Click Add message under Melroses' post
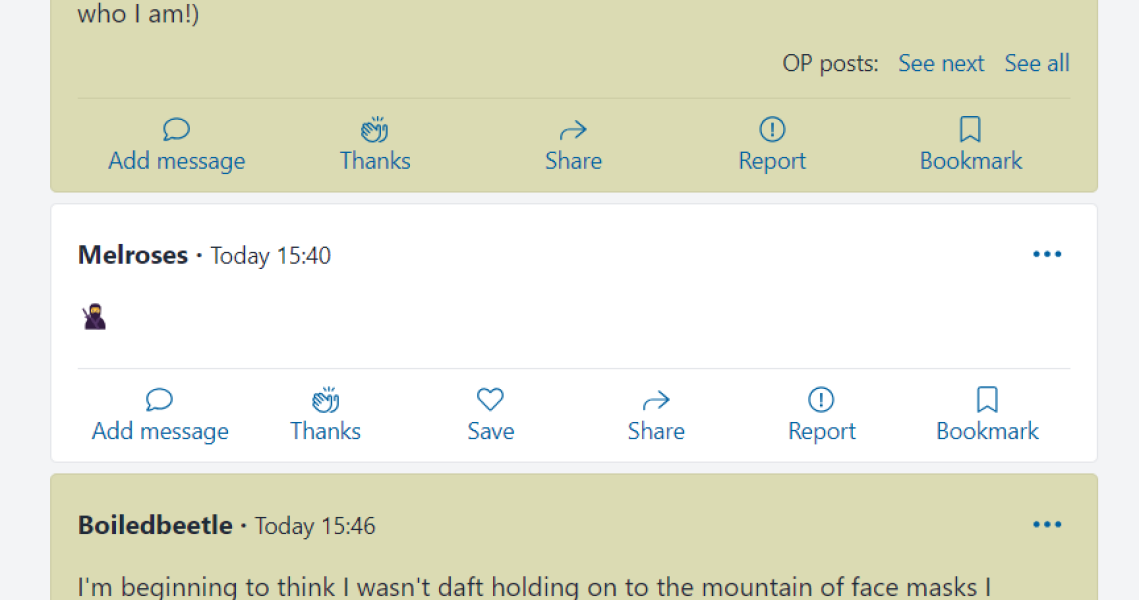The height and width of the screenshot is (600, 1139). [x=160, y=431]
